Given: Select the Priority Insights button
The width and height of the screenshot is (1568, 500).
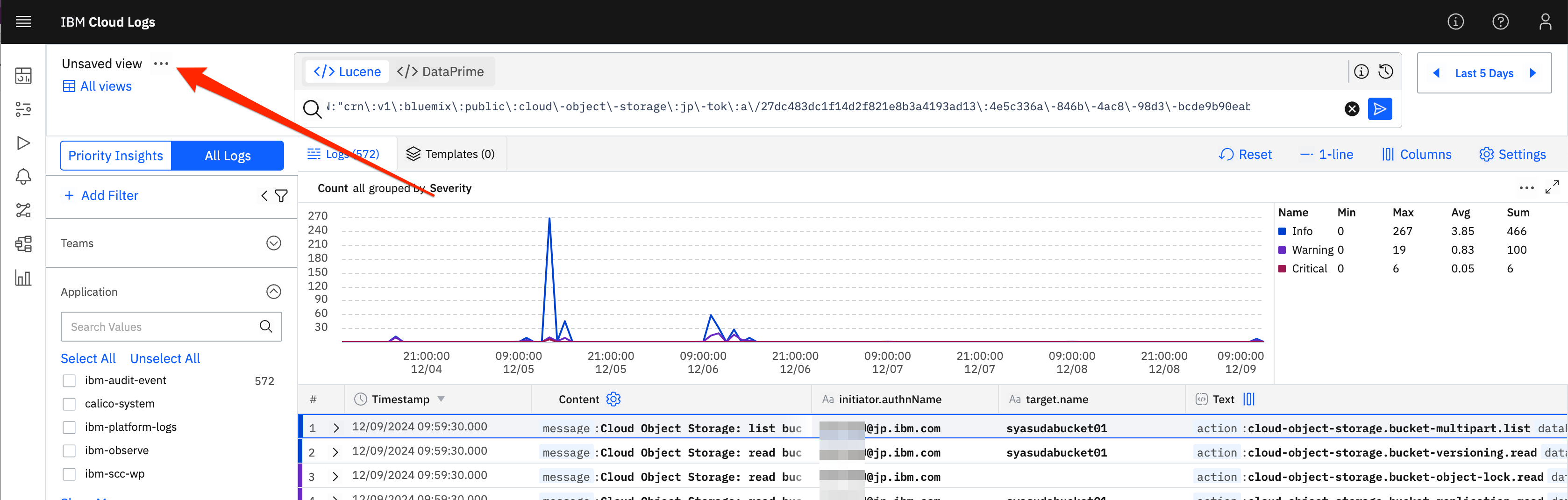Looking at the screenshot, I should pyautogui.click(x=116, y=156).
